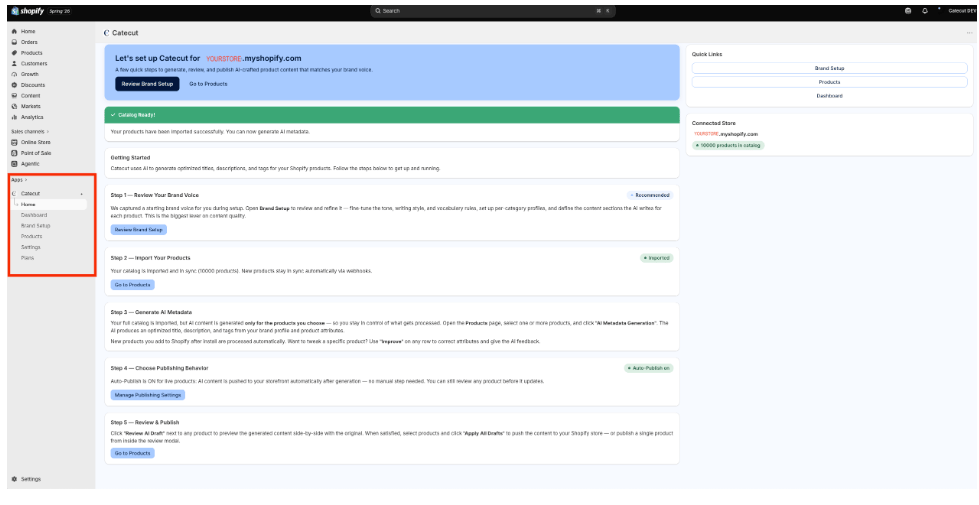Image resolution: width=979 pixels, height=505 pixels.
Task: Click Go to Products in blue banner
Action: tap(208, 84)
